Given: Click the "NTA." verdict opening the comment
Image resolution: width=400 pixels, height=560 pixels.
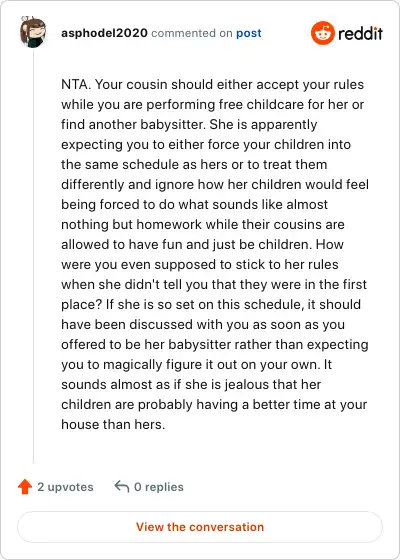Looking at the screenshot, I should pos(76,85).
